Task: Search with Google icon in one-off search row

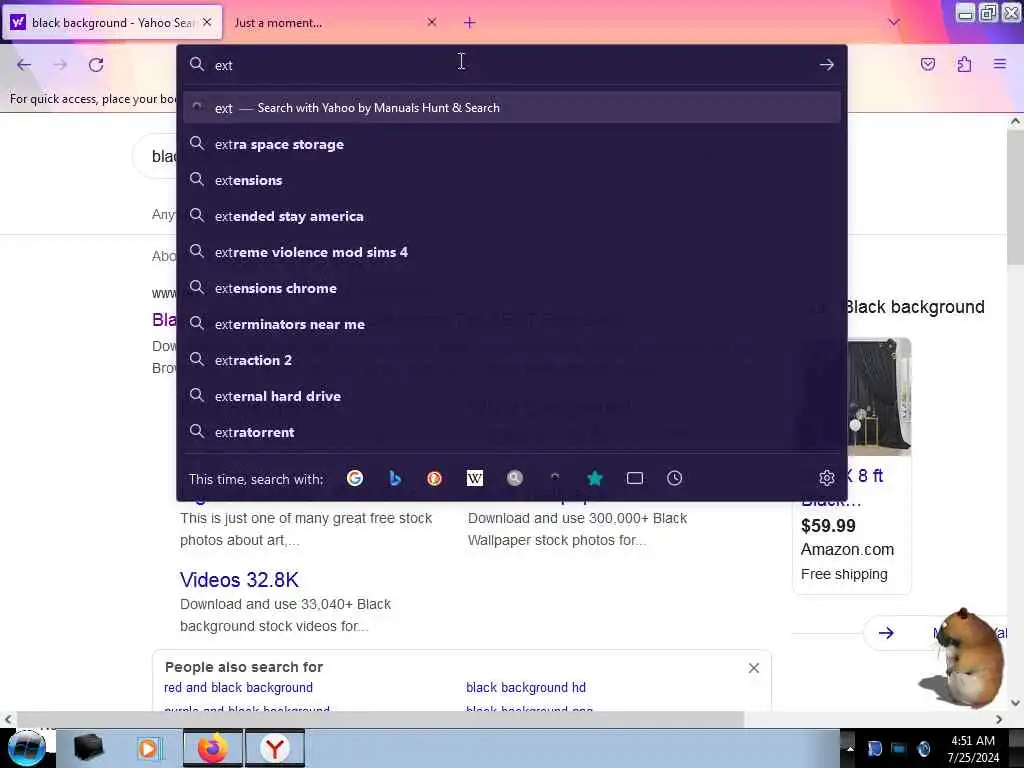Action: pos(355,478)
